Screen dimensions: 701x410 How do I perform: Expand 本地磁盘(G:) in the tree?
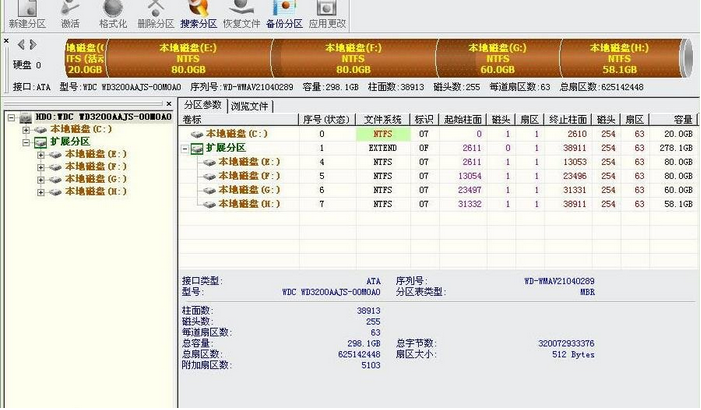[41, 180]
